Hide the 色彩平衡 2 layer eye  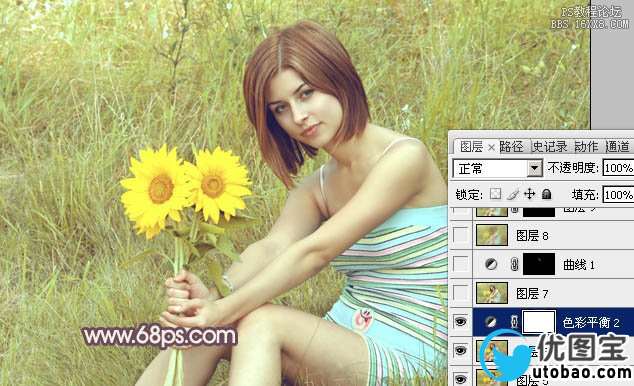460,322
